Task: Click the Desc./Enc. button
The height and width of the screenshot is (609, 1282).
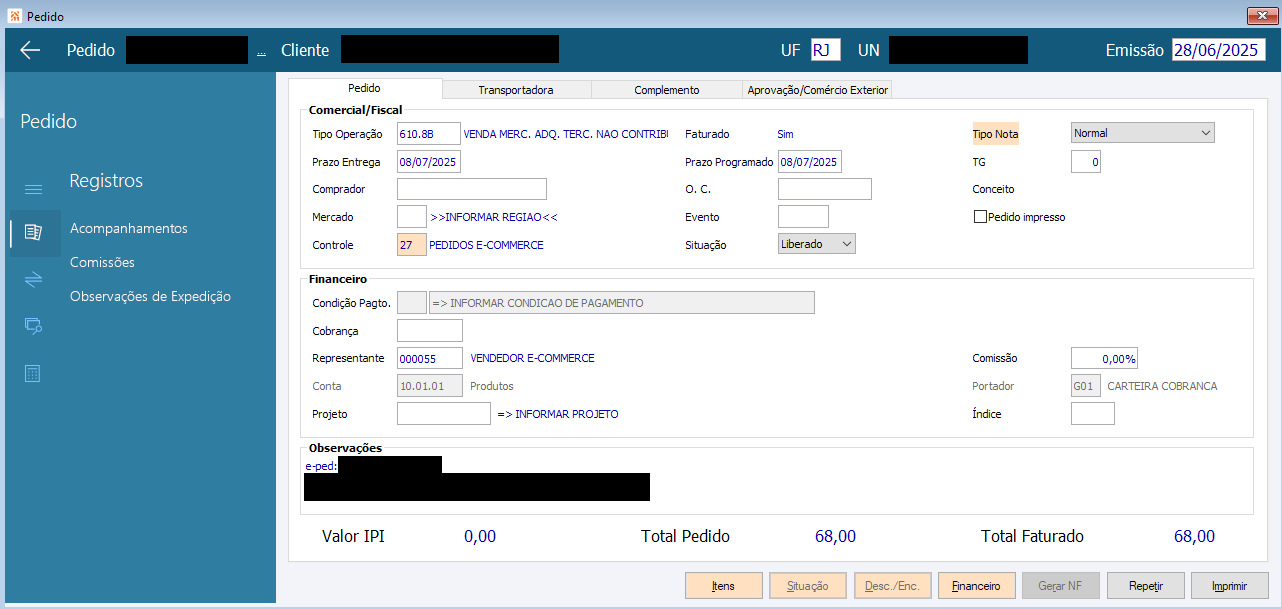Action: tap(893, 585)
